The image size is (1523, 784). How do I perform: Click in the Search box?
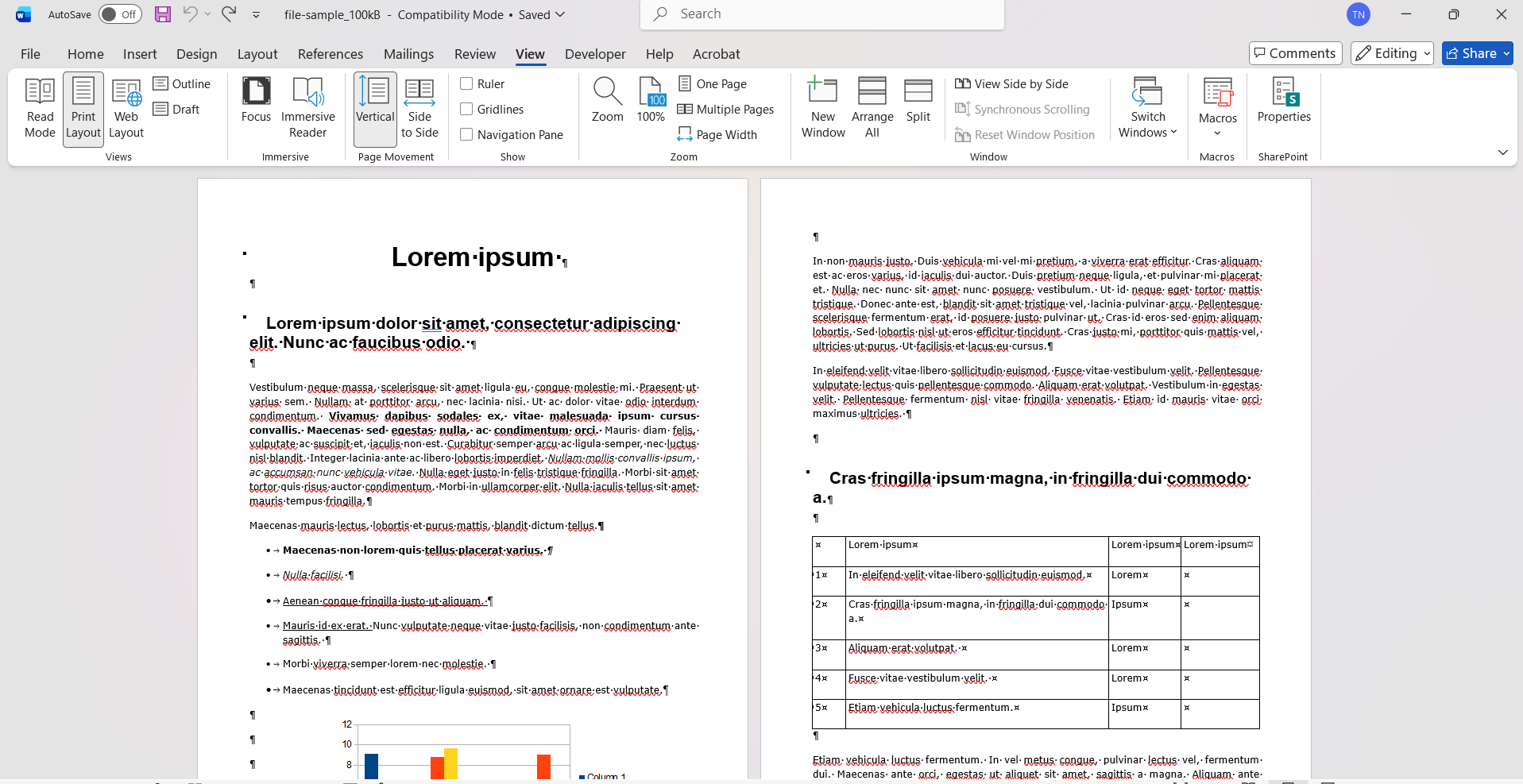pos(822,14)
